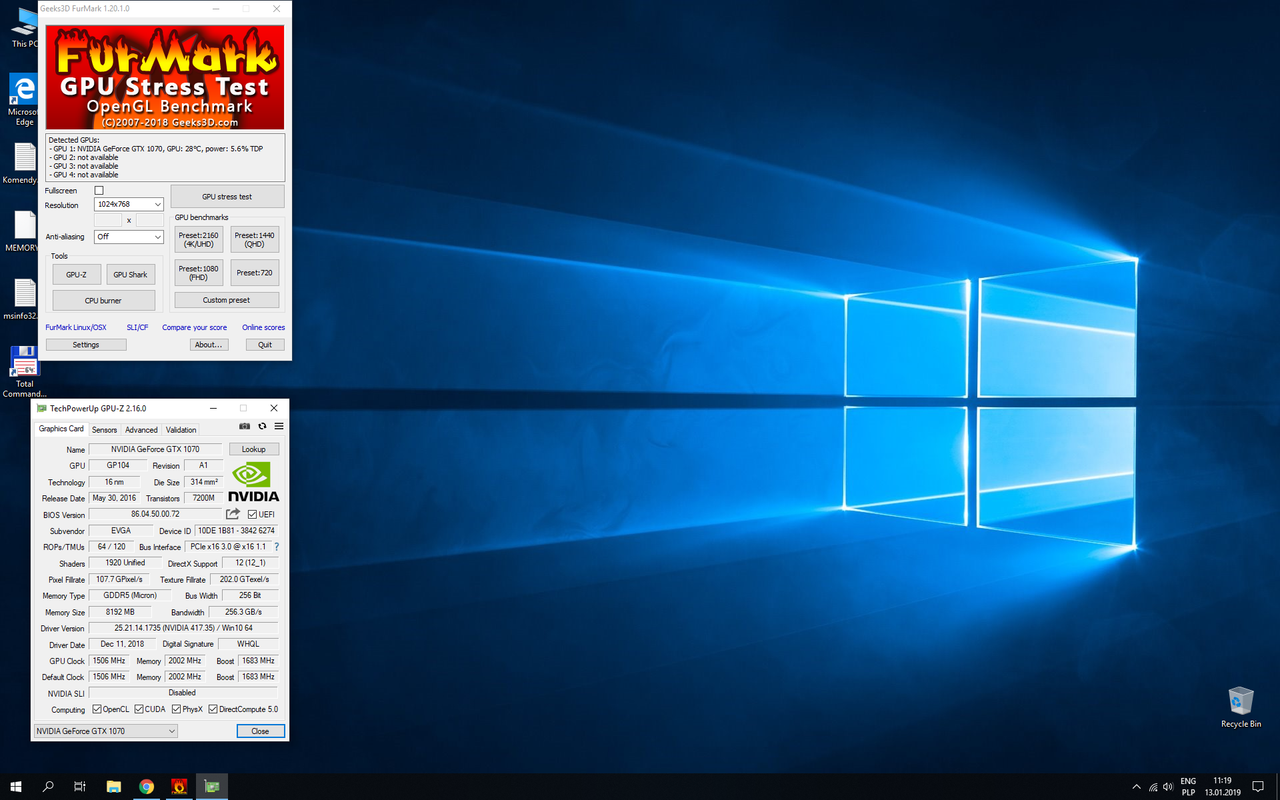
Task: Click the GPU-Z screenshot camera icon
Action: tap(245, 426)
